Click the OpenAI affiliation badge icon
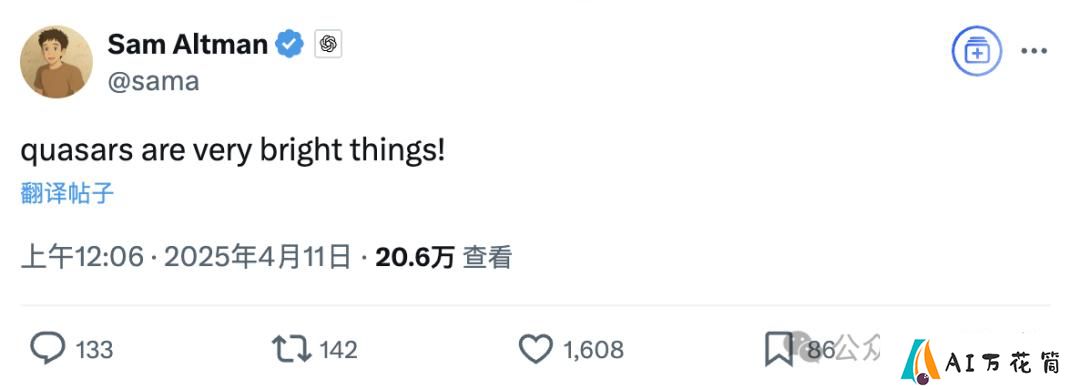This screenshot has width=1080, height=390. coord(329,45)
